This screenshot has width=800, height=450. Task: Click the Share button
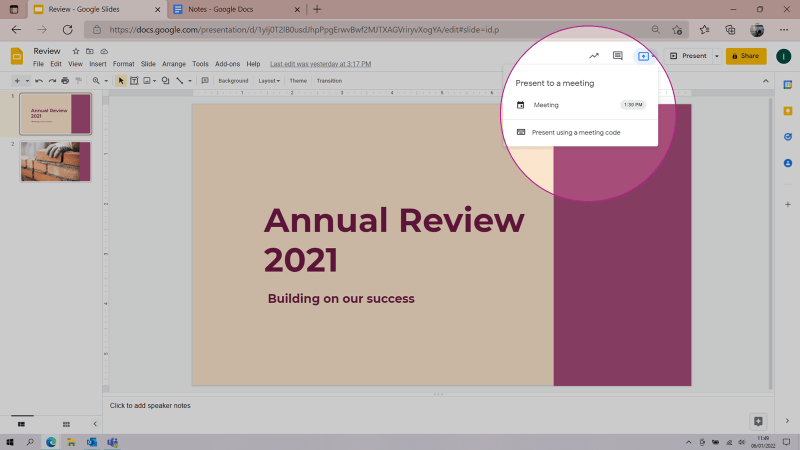(746, 56)
